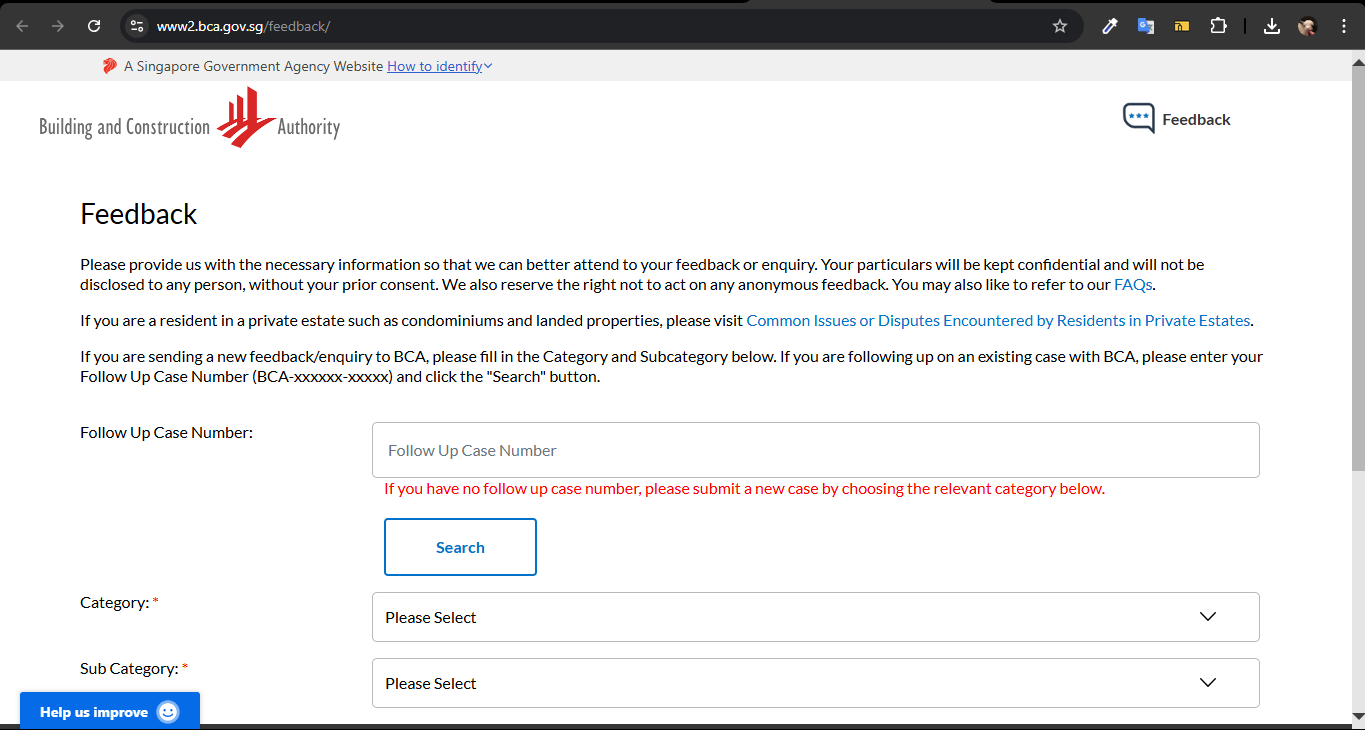The image size is (1365, 730).
Task: Click the Search button
Action: (x=460, y=547)
